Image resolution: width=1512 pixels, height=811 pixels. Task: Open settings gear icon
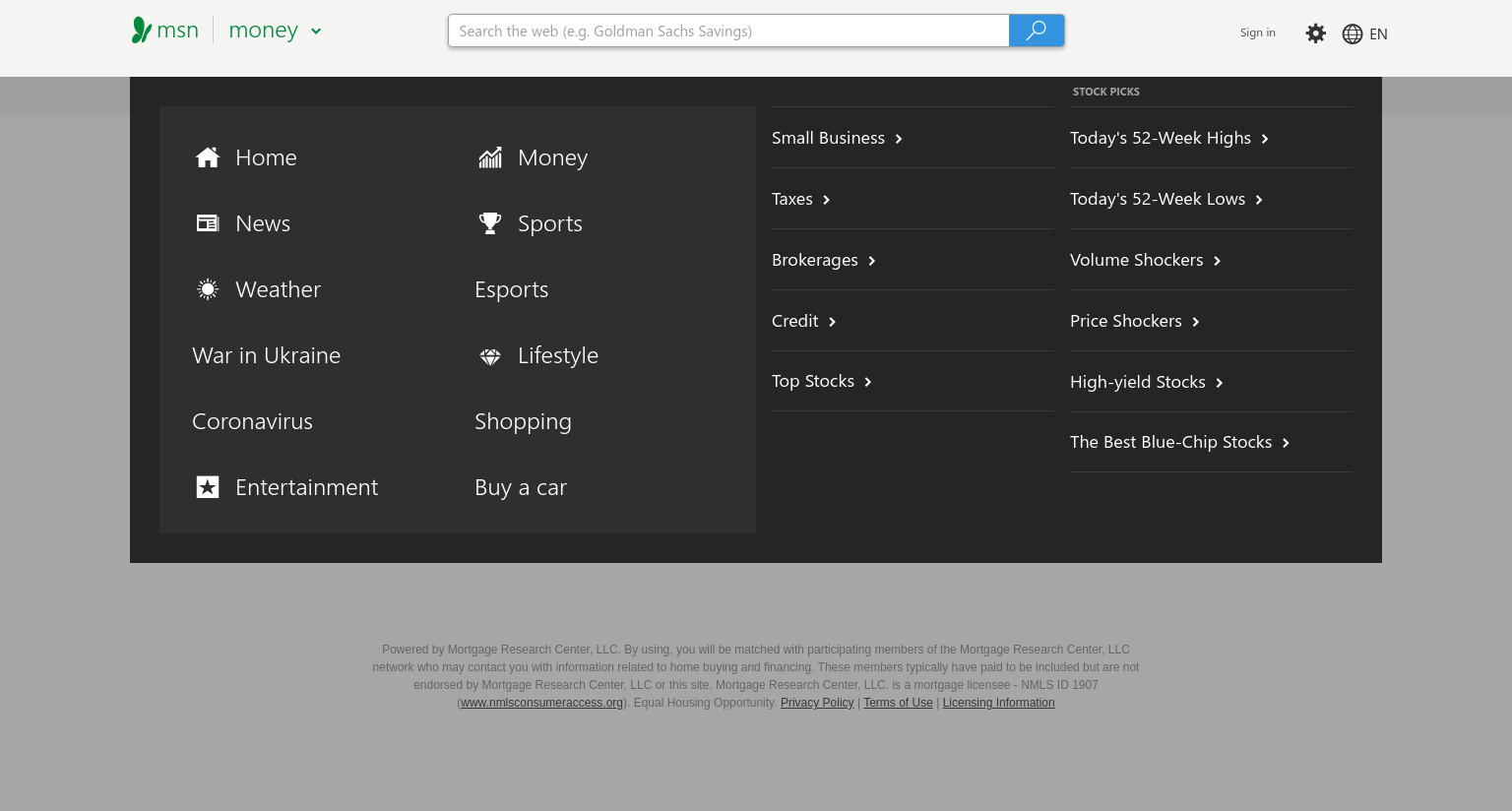pos(1316,33)
